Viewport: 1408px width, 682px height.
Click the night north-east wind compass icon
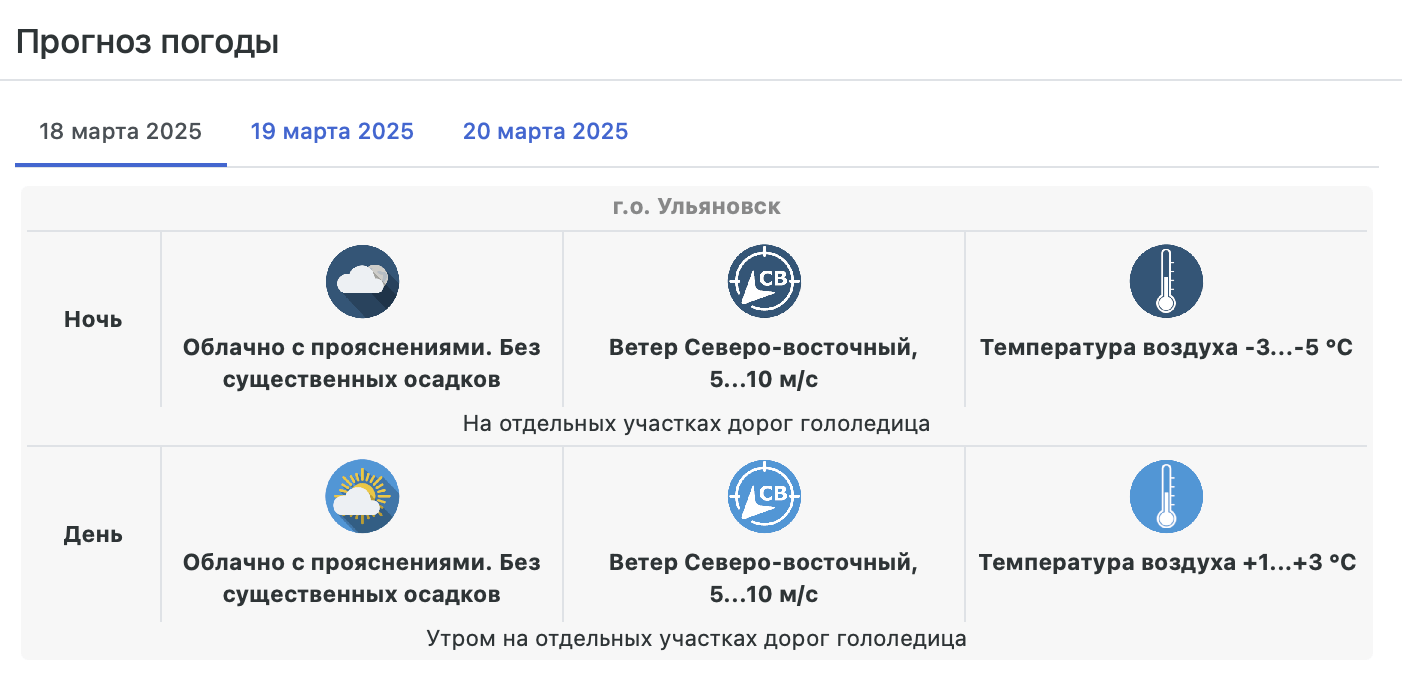click(x=764, y=282)
